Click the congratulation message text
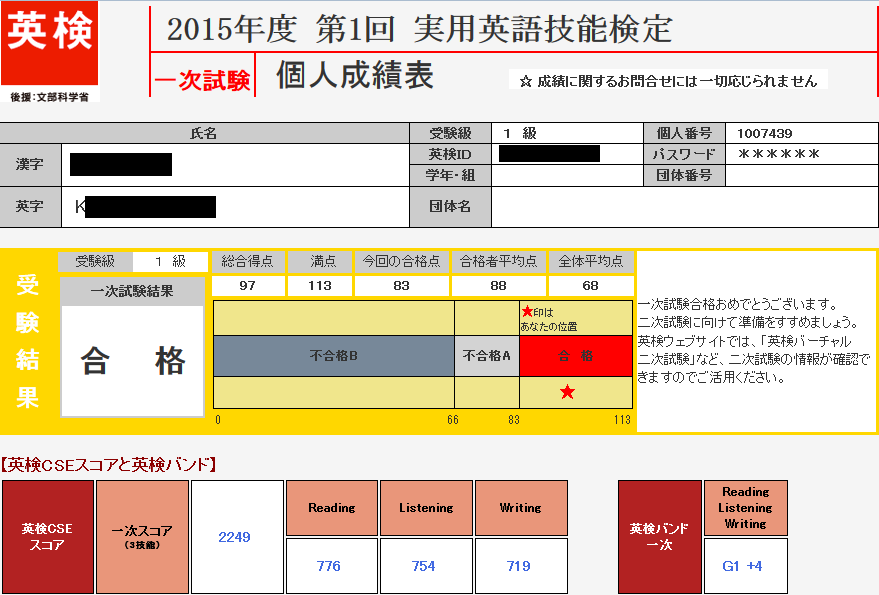Viewport: 879px width, 595px height. tap(753, 341)
